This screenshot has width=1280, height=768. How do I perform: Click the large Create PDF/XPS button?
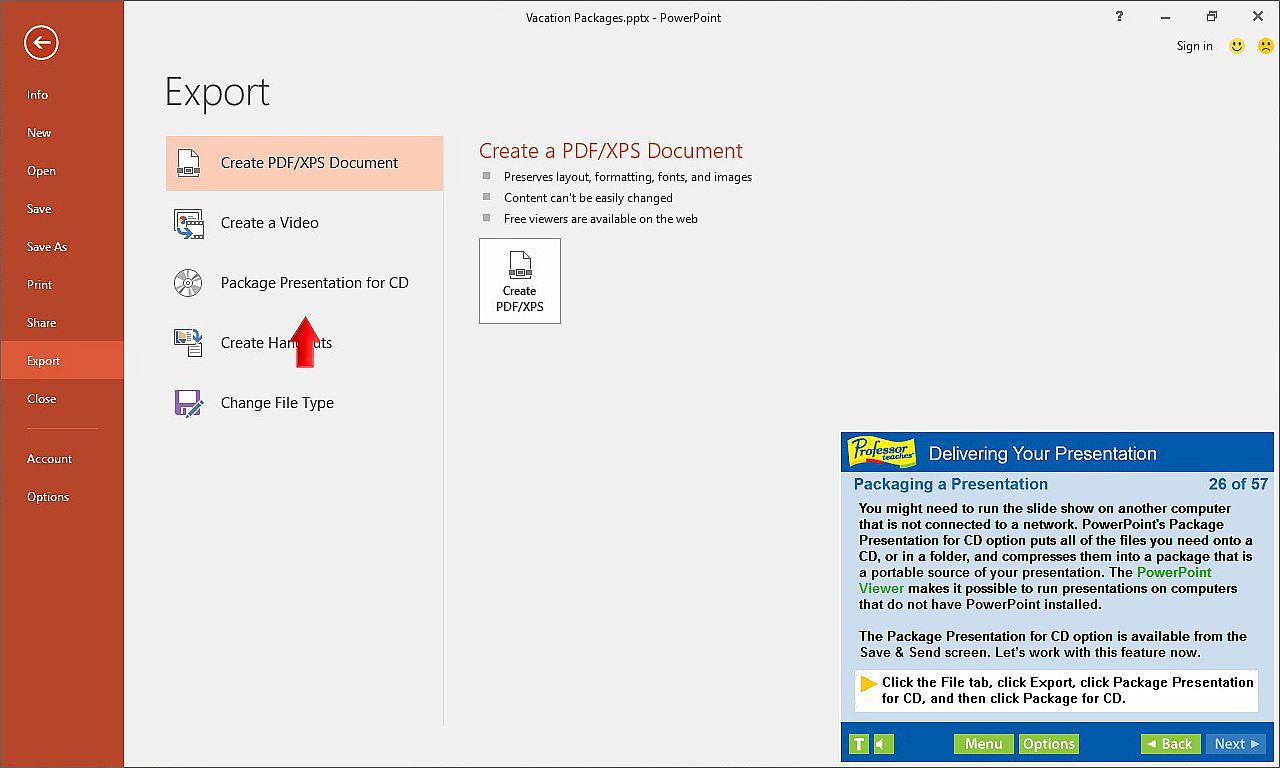(520, 281)
